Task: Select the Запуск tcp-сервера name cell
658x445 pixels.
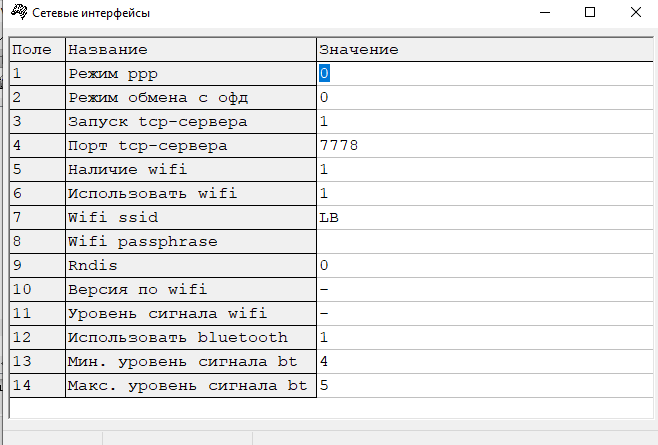Action: [191, 121]
